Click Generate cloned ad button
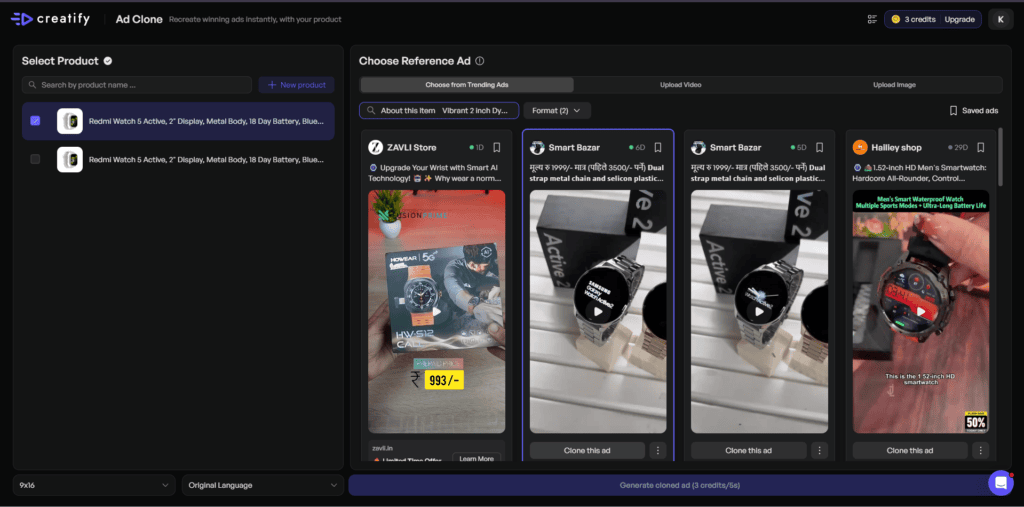The width and height of the screenshot is (1024, 507). (679, 485)
